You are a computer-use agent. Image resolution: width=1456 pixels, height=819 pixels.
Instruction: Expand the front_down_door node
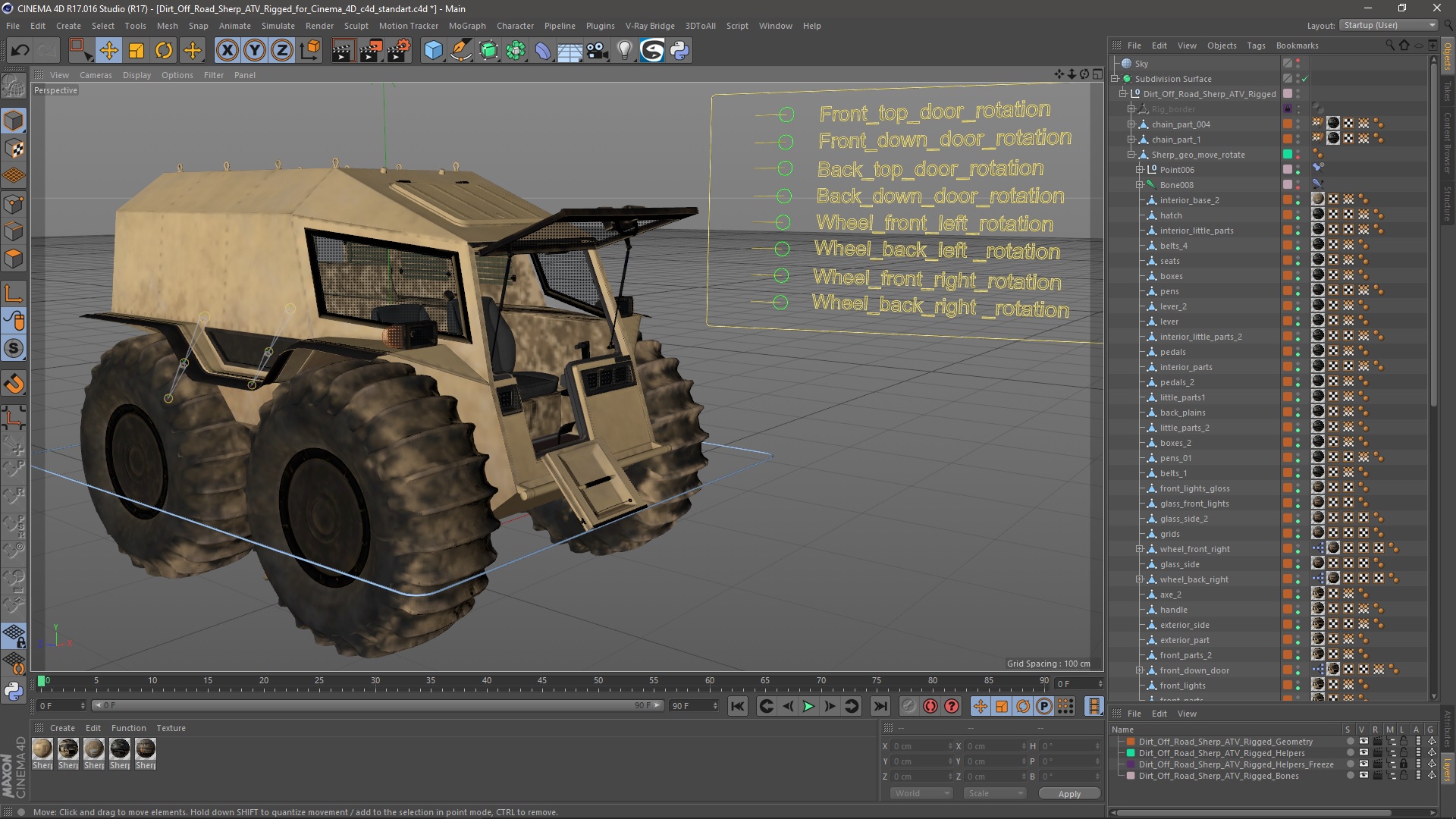pyautogui.click(x=1139, y=670)
